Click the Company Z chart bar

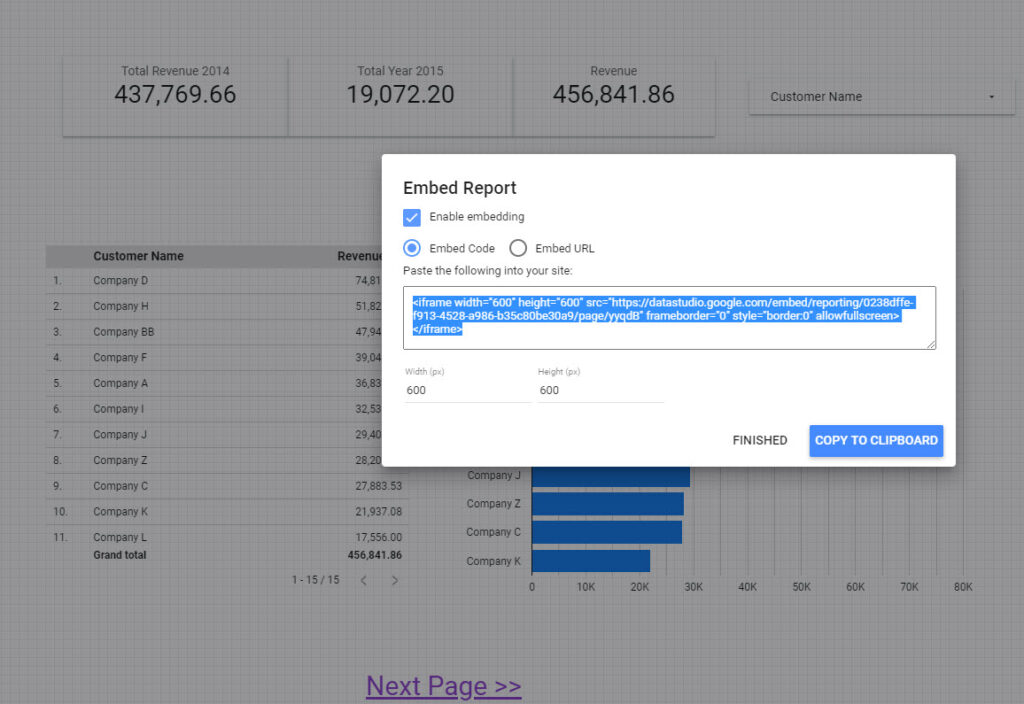(607, 504)
